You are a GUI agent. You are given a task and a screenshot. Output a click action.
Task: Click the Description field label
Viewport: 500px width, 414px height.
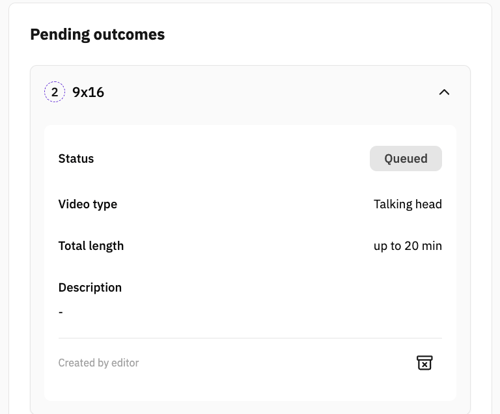tap(90, 288)
